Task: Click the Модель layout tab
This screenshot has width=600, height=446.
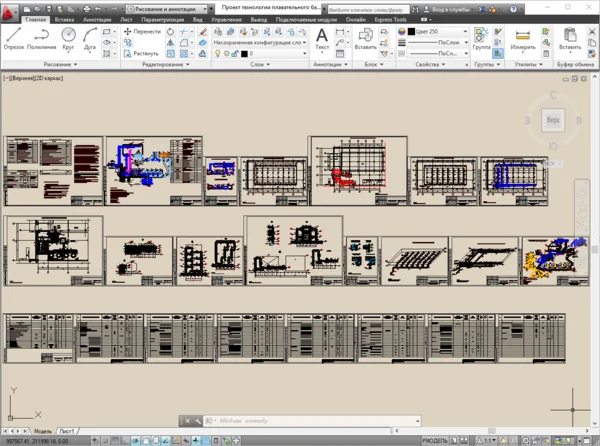Action: pos(42,431)
